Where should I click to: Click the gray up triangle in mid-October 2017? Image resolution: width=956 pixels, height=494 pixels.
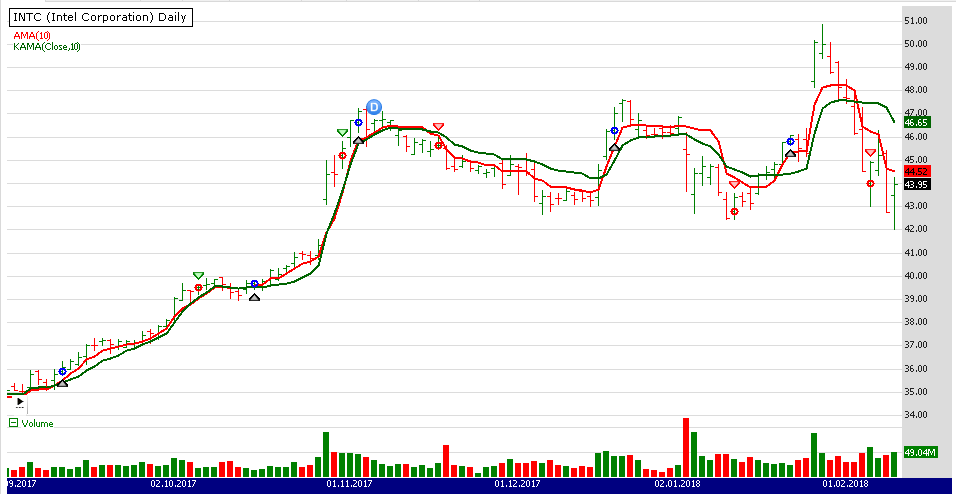click(x=254, y=297)
